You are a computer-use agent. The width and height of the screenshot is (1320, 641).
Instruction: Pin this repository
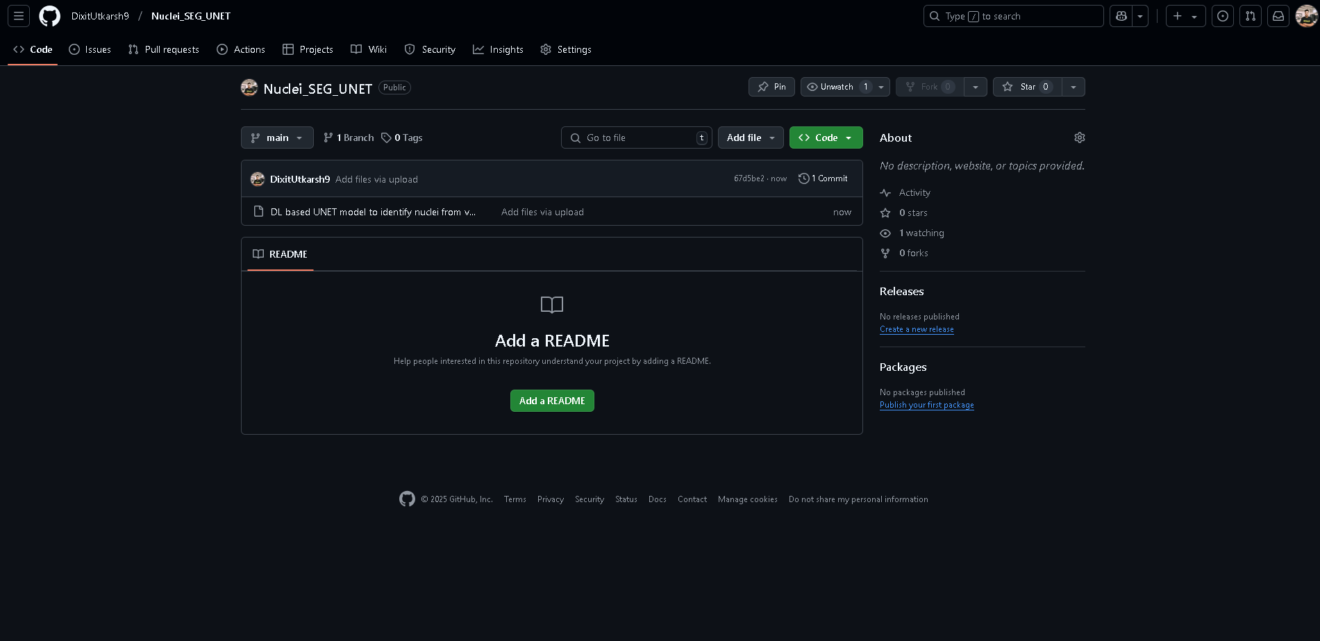point(772,87)
